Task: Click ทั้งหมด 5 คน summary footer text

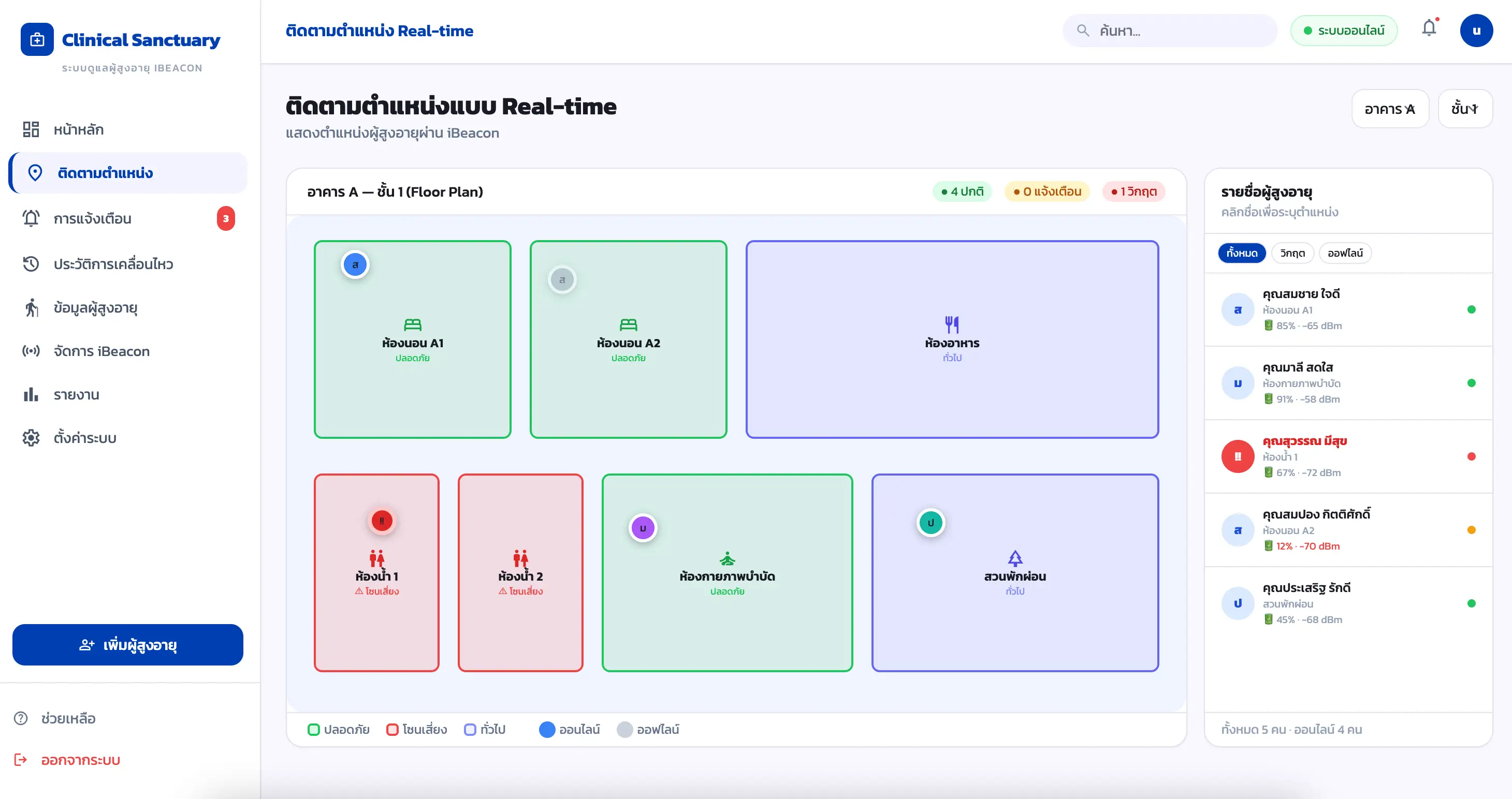Action: 1291,729
